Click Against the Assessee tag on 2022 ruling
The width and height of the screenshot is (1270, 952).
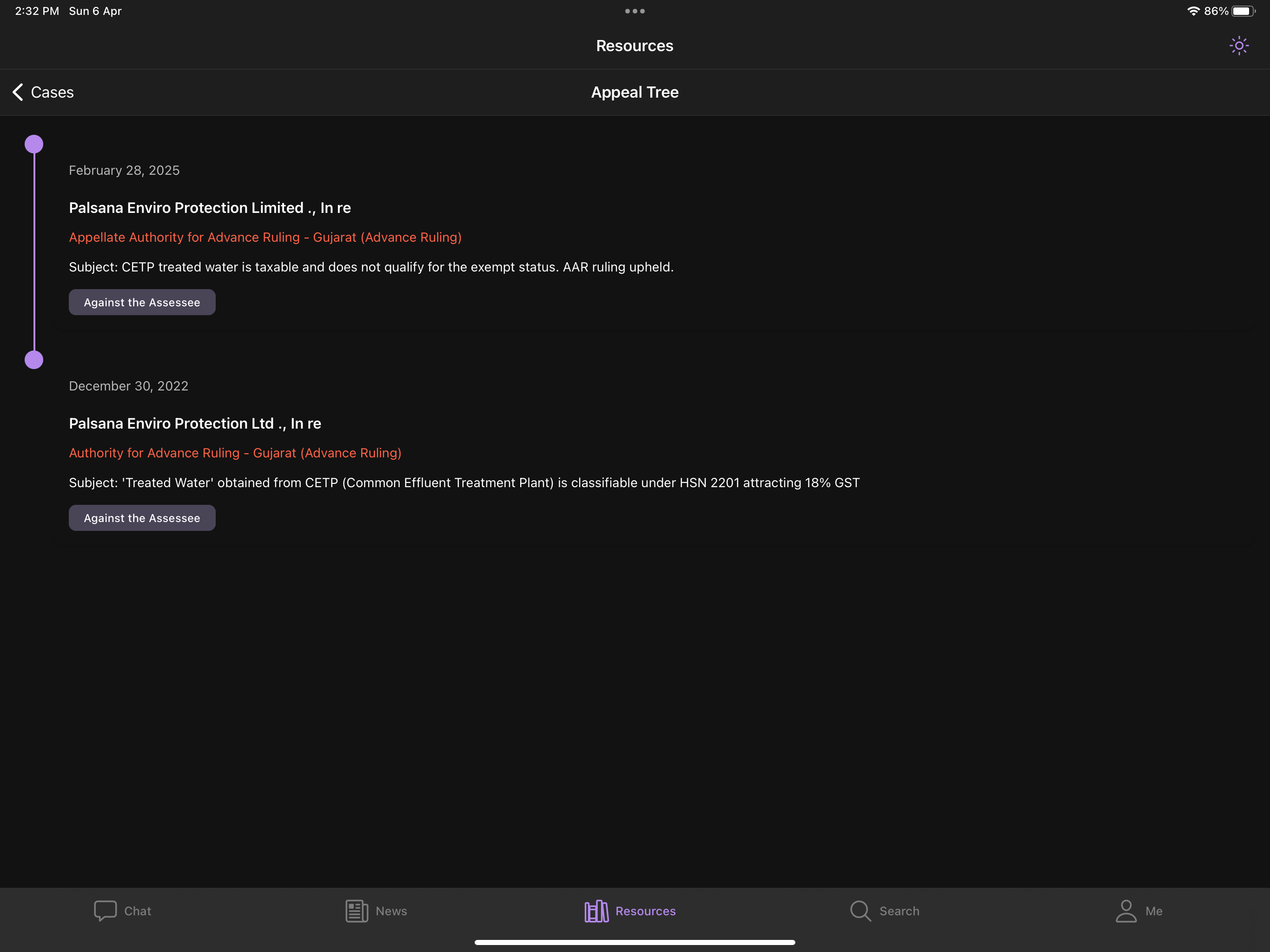pos(142,518)
